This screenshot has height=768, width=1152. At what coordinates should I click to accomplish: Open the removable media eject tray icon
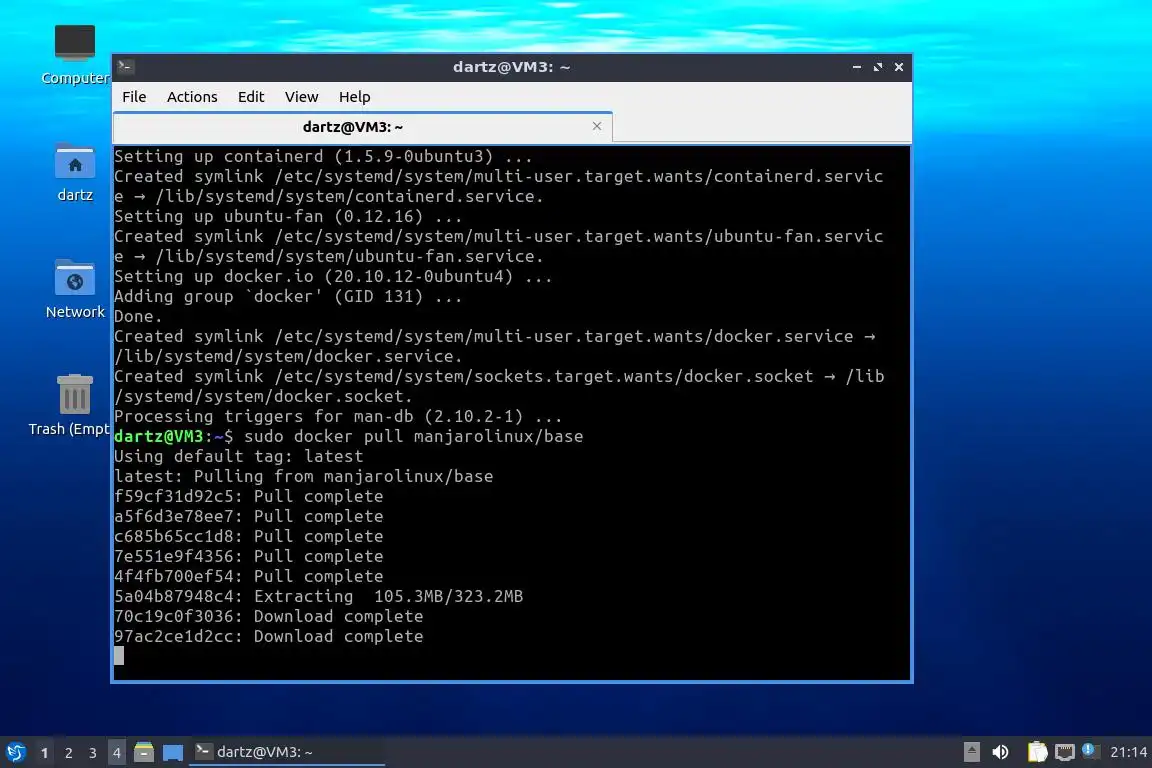tap(971, 752)
